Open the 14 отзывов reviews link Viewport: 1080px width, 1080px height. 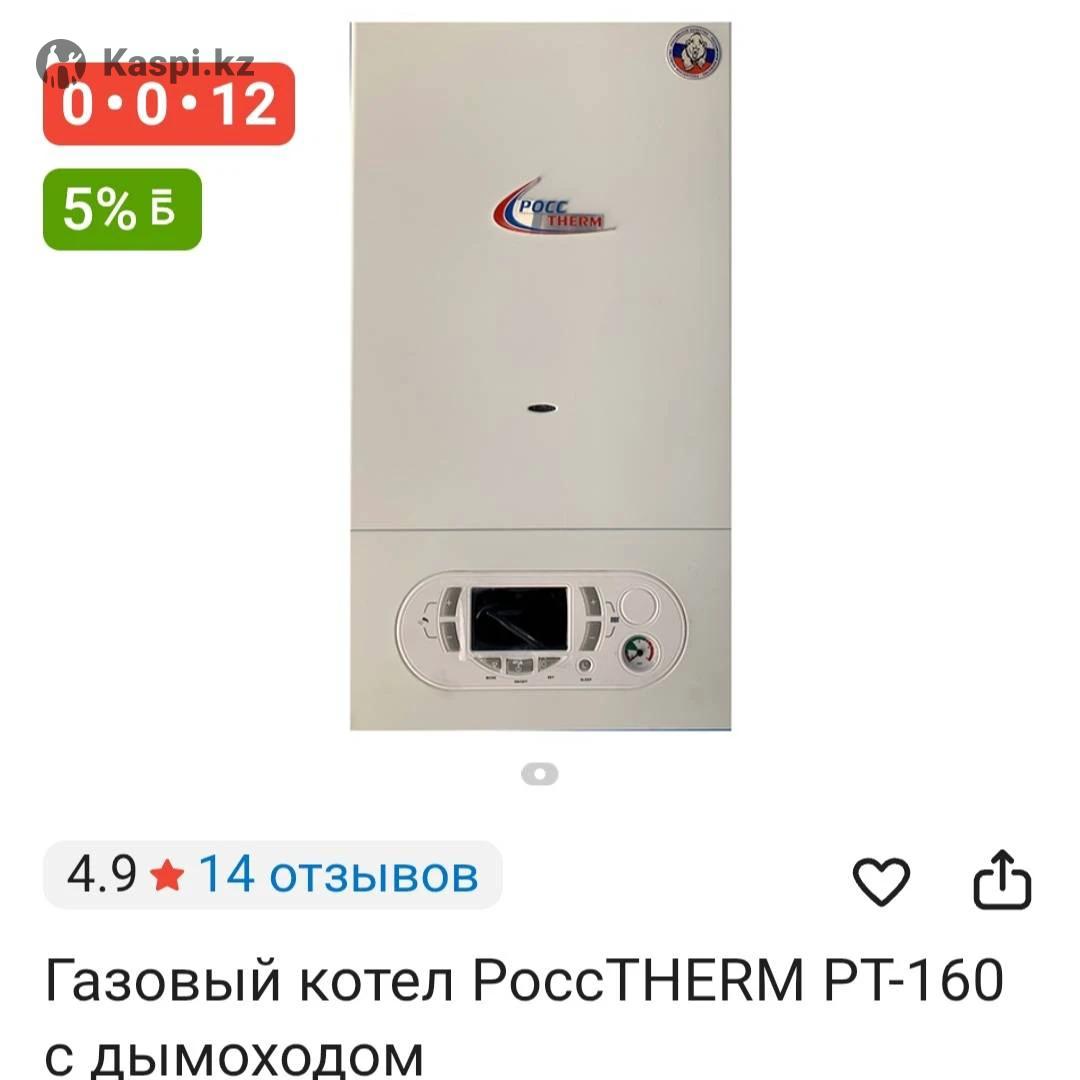tap(338, 875)
